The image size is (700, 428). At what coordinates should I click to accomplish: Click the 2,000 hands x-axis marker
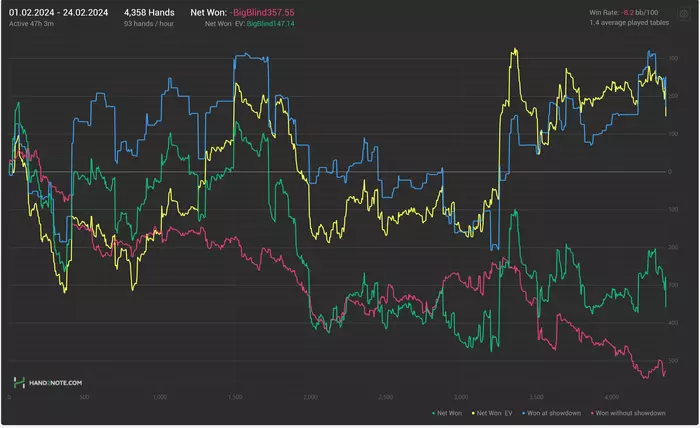[x=311, y=398]
